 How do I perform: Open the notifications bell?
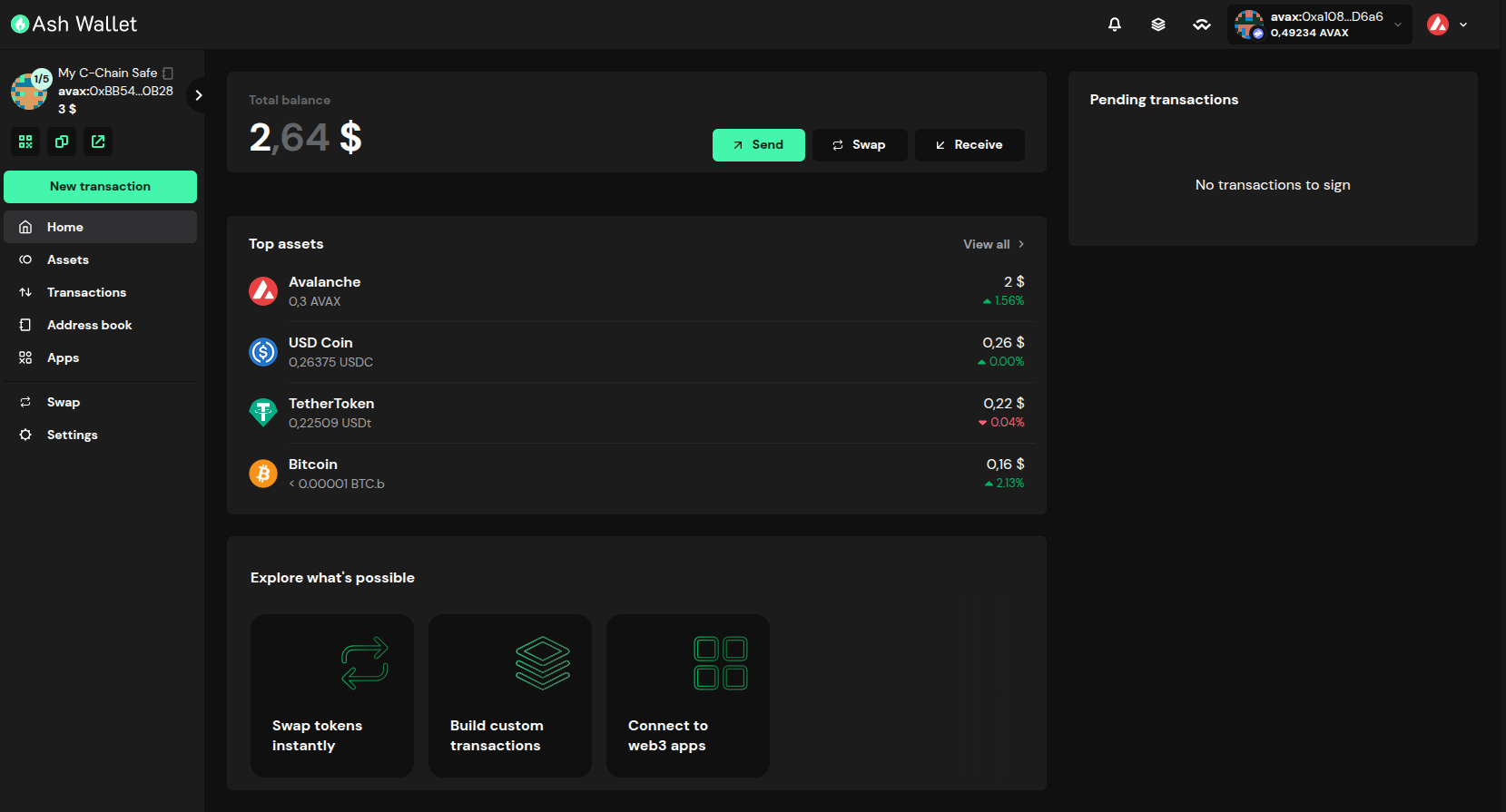[x=1115, y=24]
